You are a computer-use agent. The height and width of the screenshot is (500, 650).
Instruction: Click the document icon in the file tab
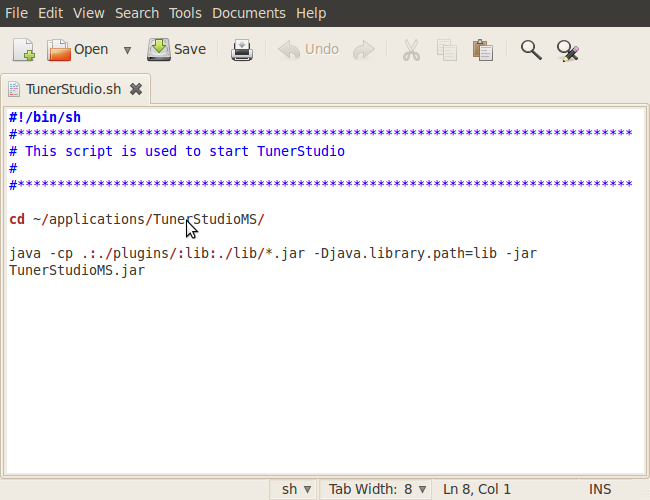[14, 89]
